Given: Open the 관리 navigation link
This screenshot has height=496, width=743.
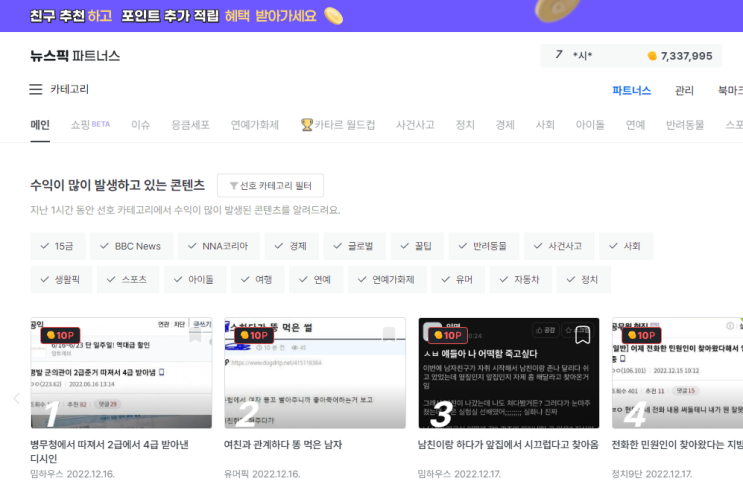Looking at the screenshot, I should [x=684, y=90].
